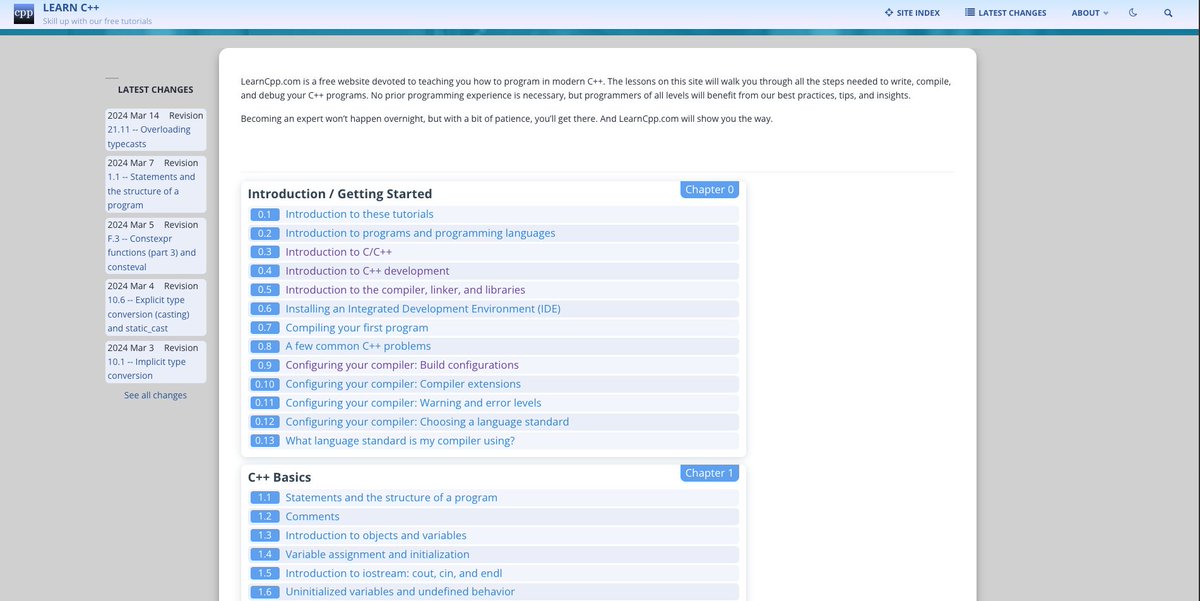Expand the About dropdown menu
This screenshot has height=601, width=1200.
pos(1089,13)
